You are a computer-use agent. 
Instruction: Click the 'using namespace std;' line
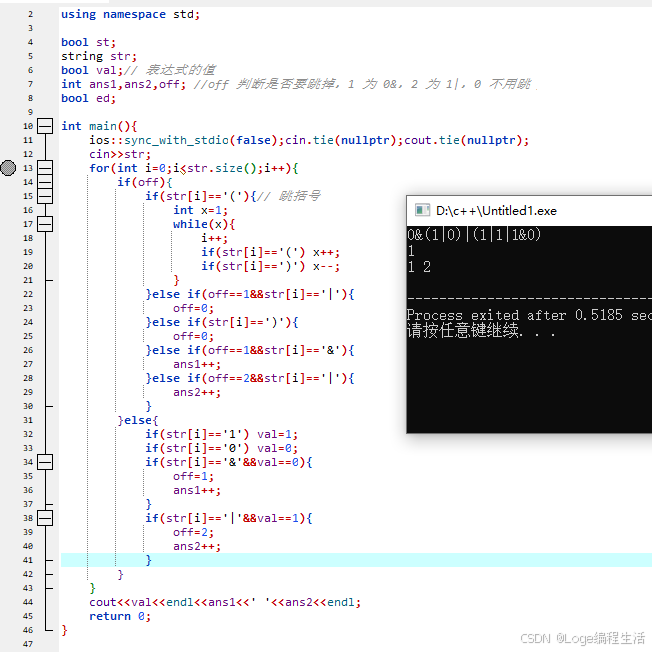(131, 15)
